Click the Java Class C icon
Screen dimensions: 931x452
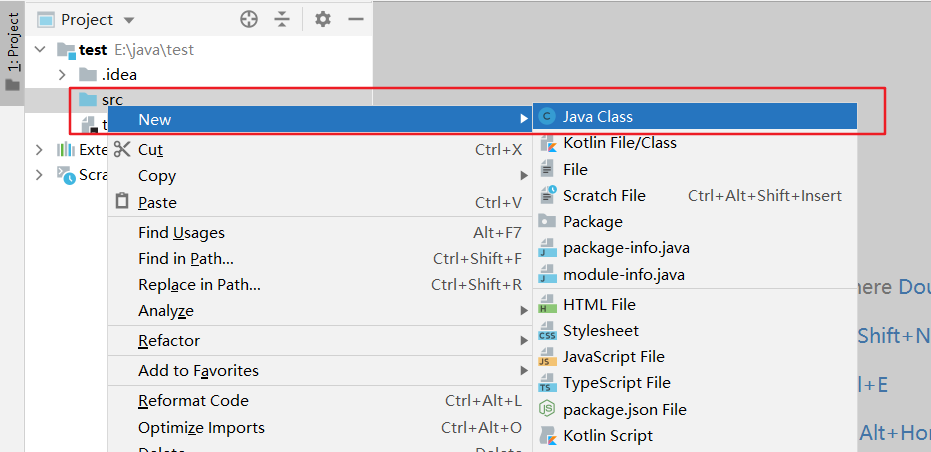click(547, 117)
